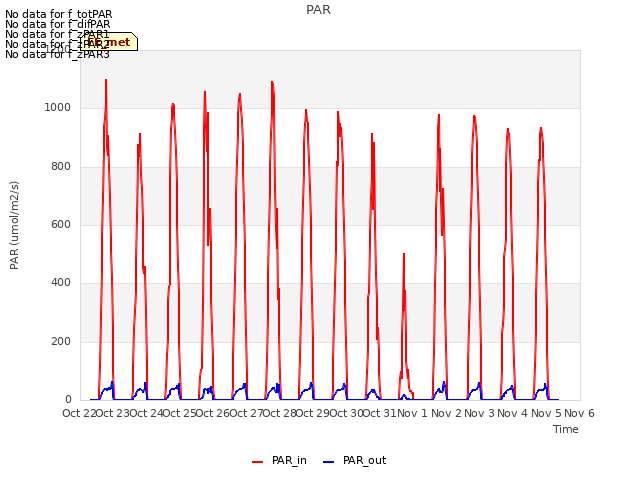The image size is (640, 480).
Task: Click the low Nov 1 PAR_in peak
Action: (x=404, y=254)
